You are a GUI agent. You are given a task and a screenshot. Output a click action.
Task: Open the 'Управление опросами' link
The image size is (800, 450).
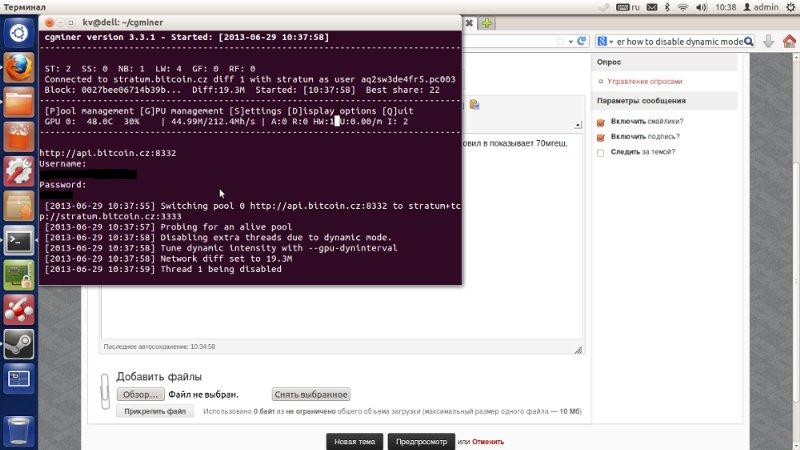pyautogui.click(x=646, y=81)
